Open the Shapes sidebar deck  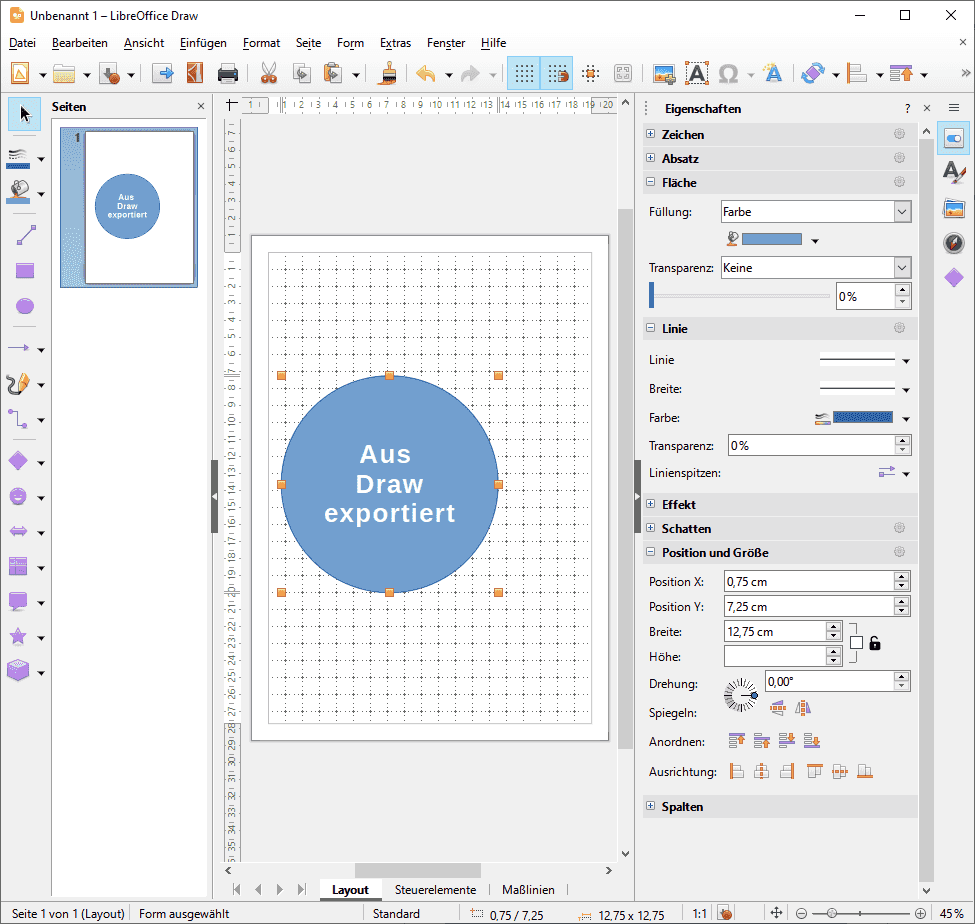point(954,277)
